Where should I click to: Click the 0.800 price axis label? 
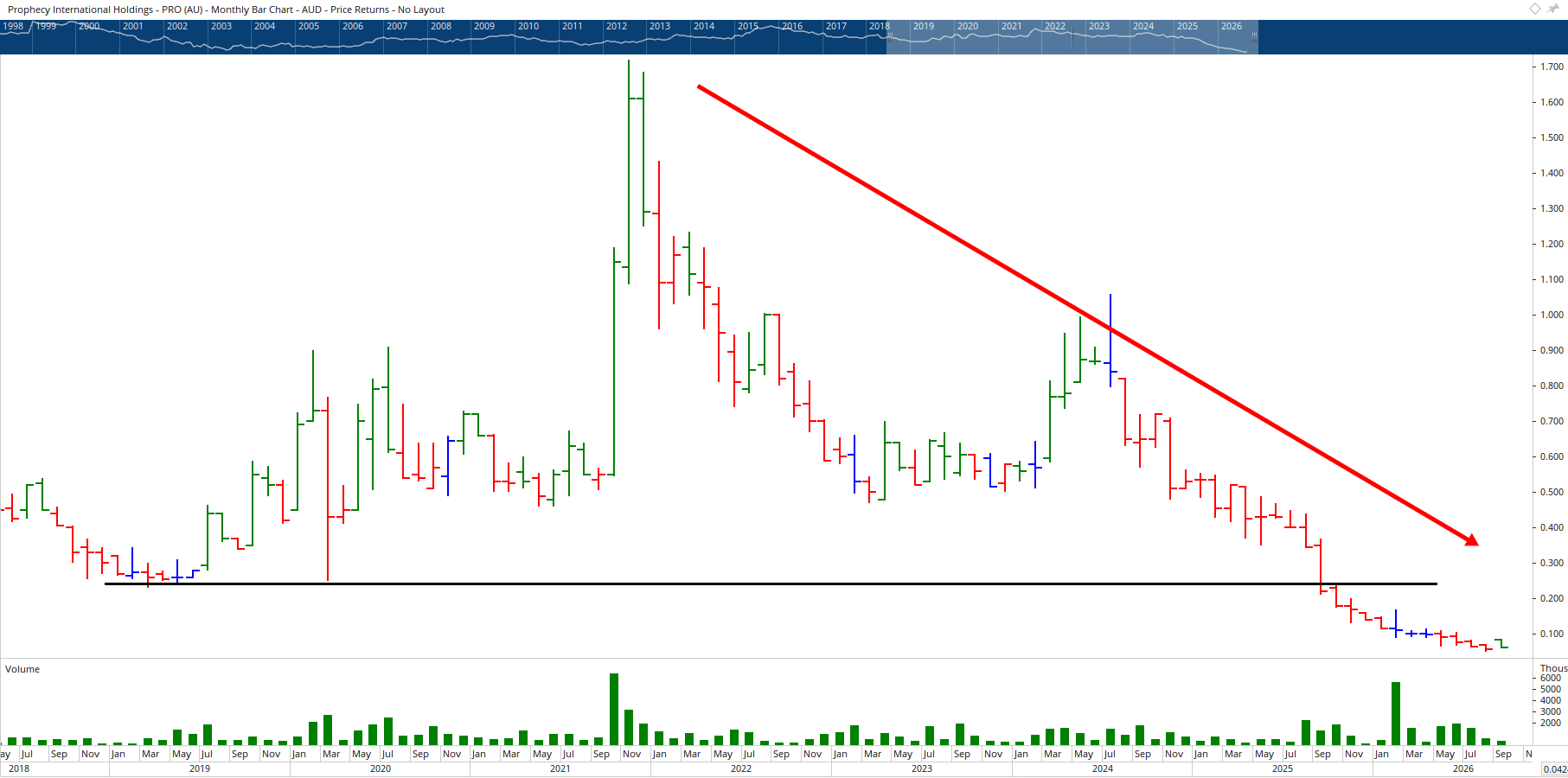pos(1552,386)
